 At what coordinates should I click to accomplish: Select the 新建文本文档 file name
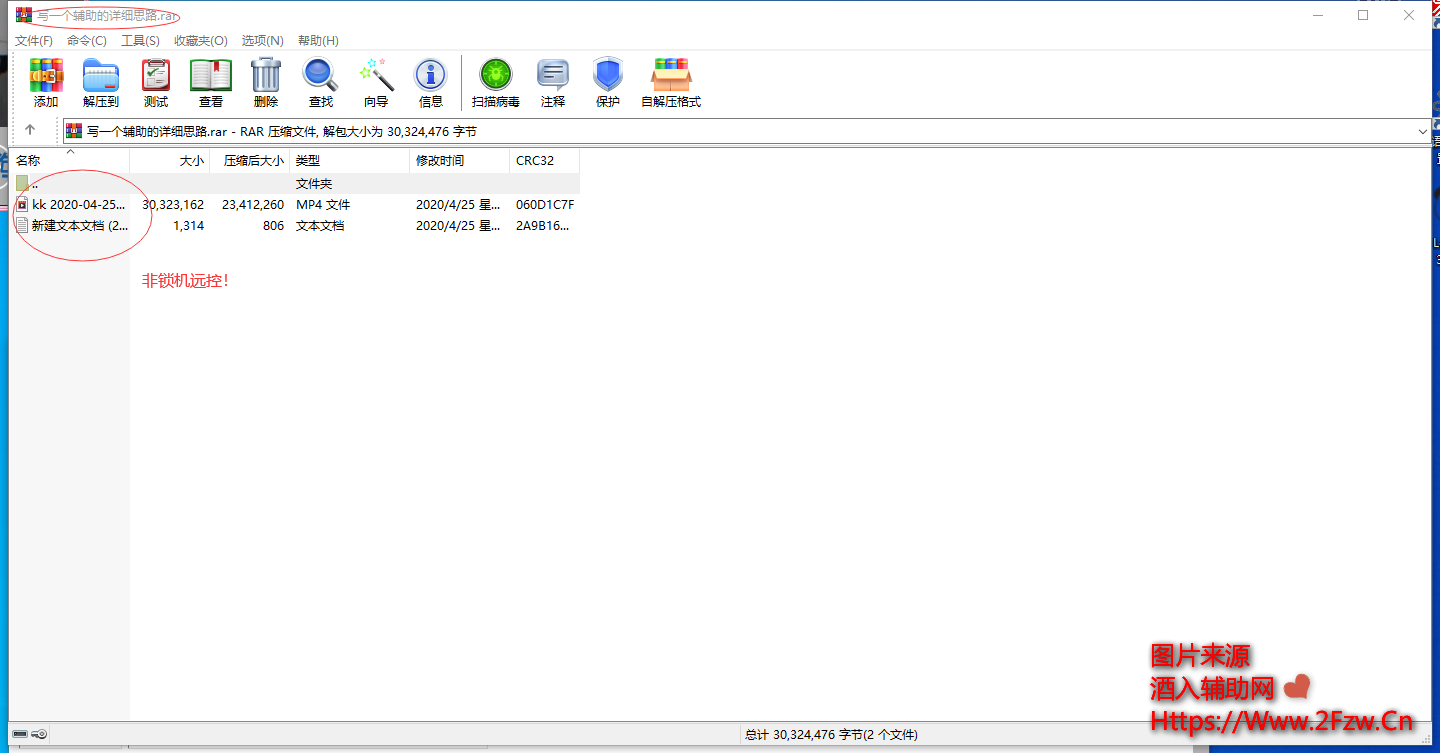[x=80, y=226]
